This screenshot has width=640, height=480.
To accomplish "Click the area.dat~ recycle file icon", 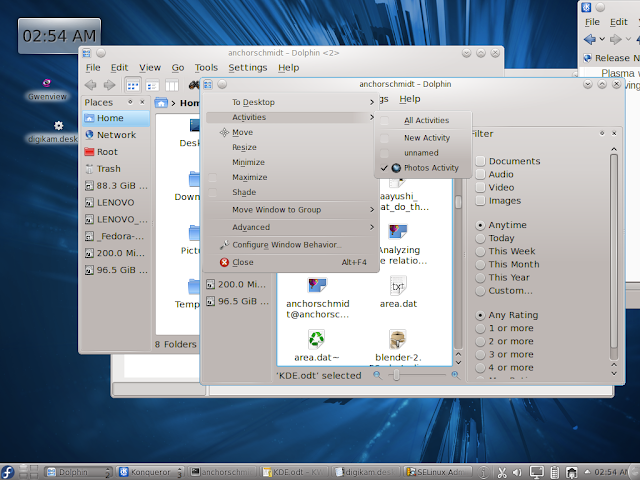I will (316, 339).
